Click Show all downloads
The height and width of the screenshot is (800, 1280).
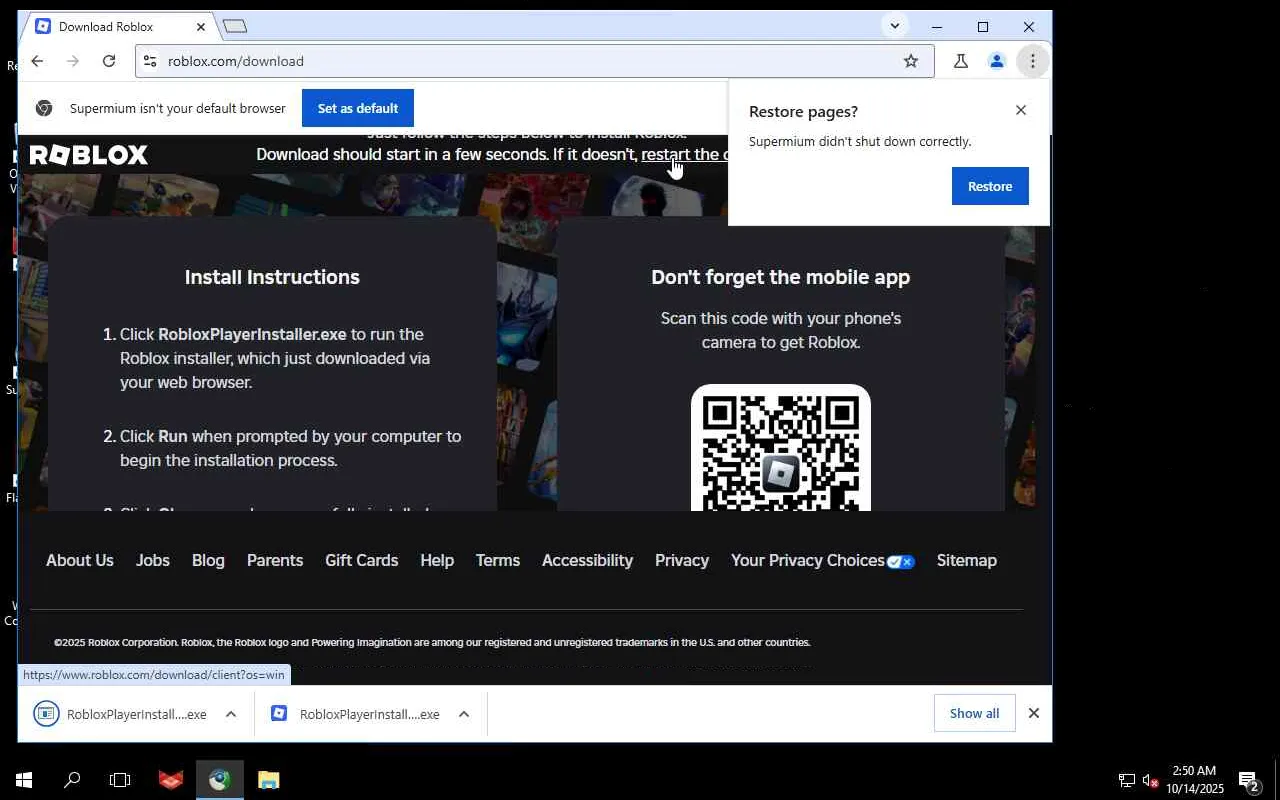[974, 713]
